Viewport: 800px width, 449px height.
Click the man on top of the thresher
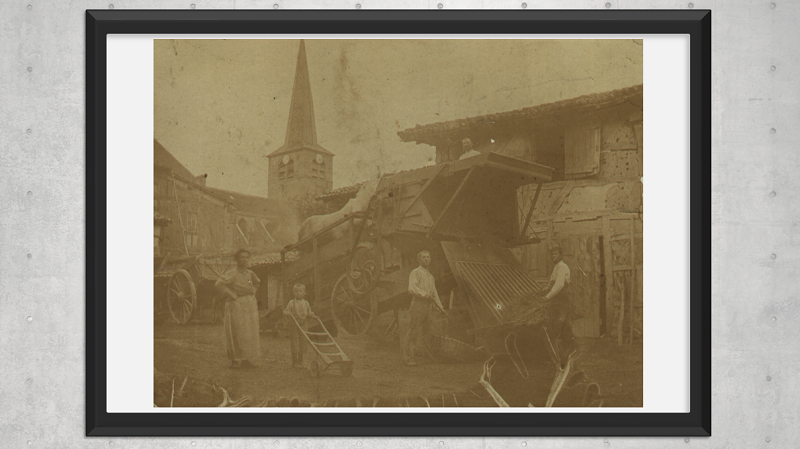pyautogui.click(x=467, y=149)
